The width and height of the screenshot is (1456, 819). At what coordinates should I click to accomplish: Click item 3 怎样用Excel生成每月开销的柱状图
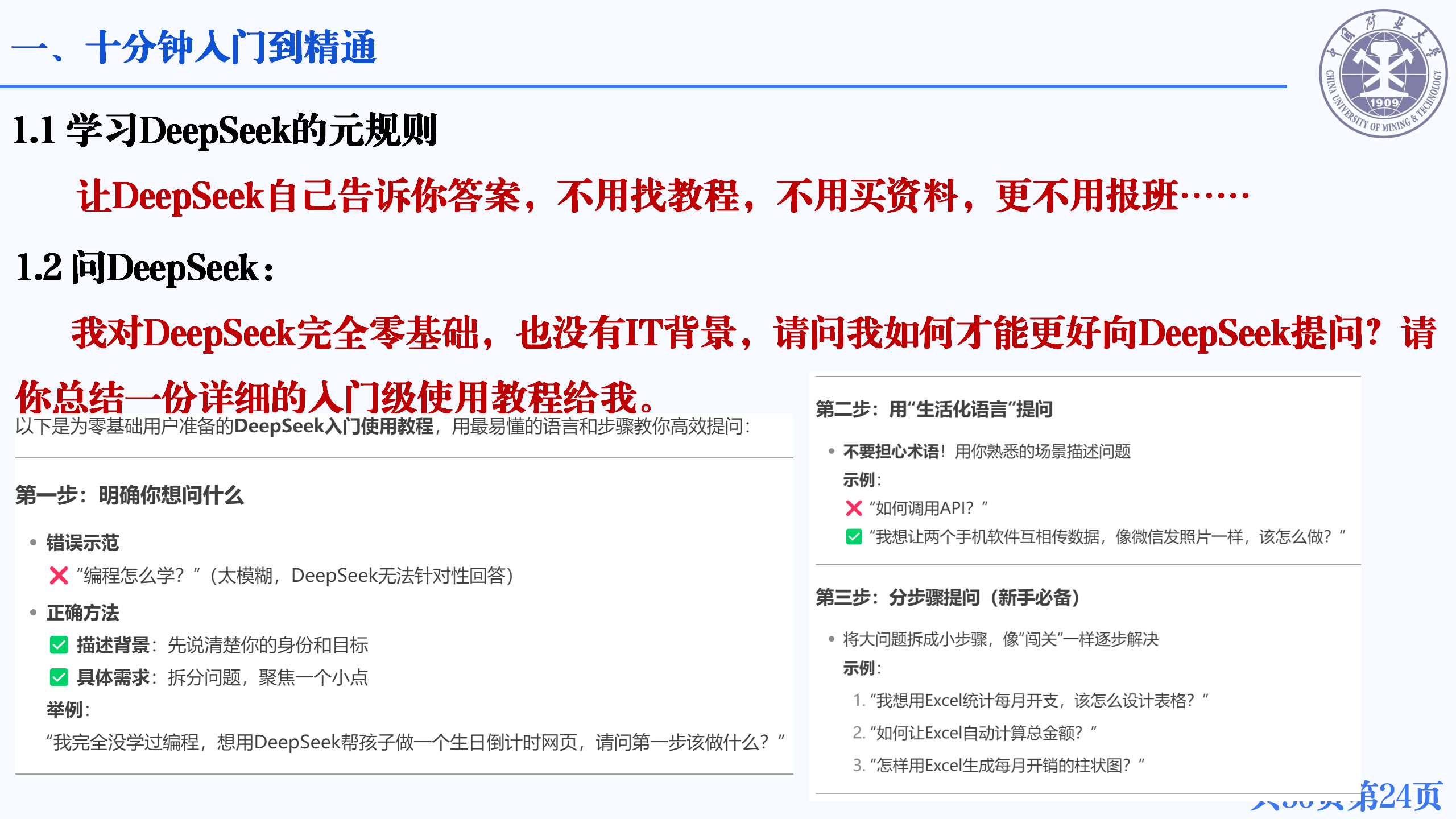pyautogui.click(x=999, y=766)
